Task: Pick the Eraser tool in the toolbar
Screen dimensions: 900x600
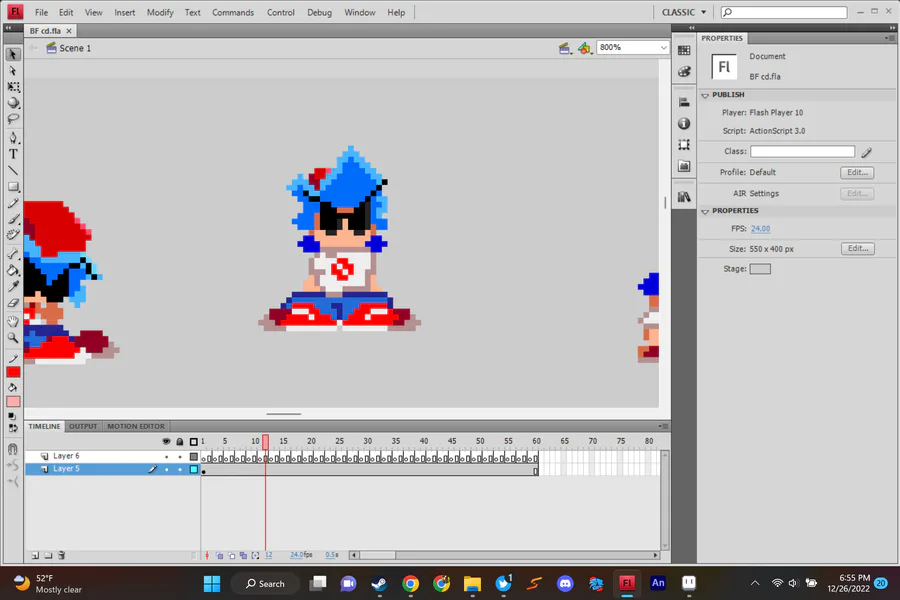Action: pyautogui.click(x=13, y=303)
